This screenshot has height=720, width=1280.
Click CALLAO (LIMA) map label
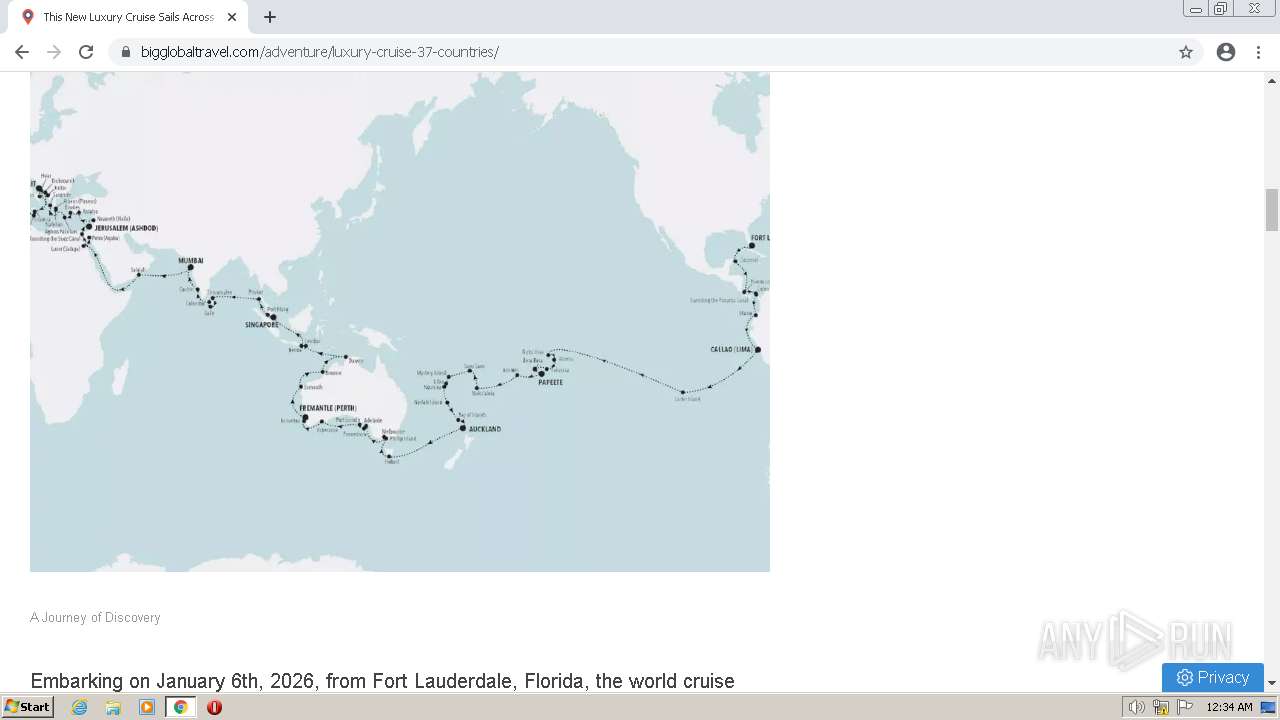pyautogui.click(x=731, y=349)
